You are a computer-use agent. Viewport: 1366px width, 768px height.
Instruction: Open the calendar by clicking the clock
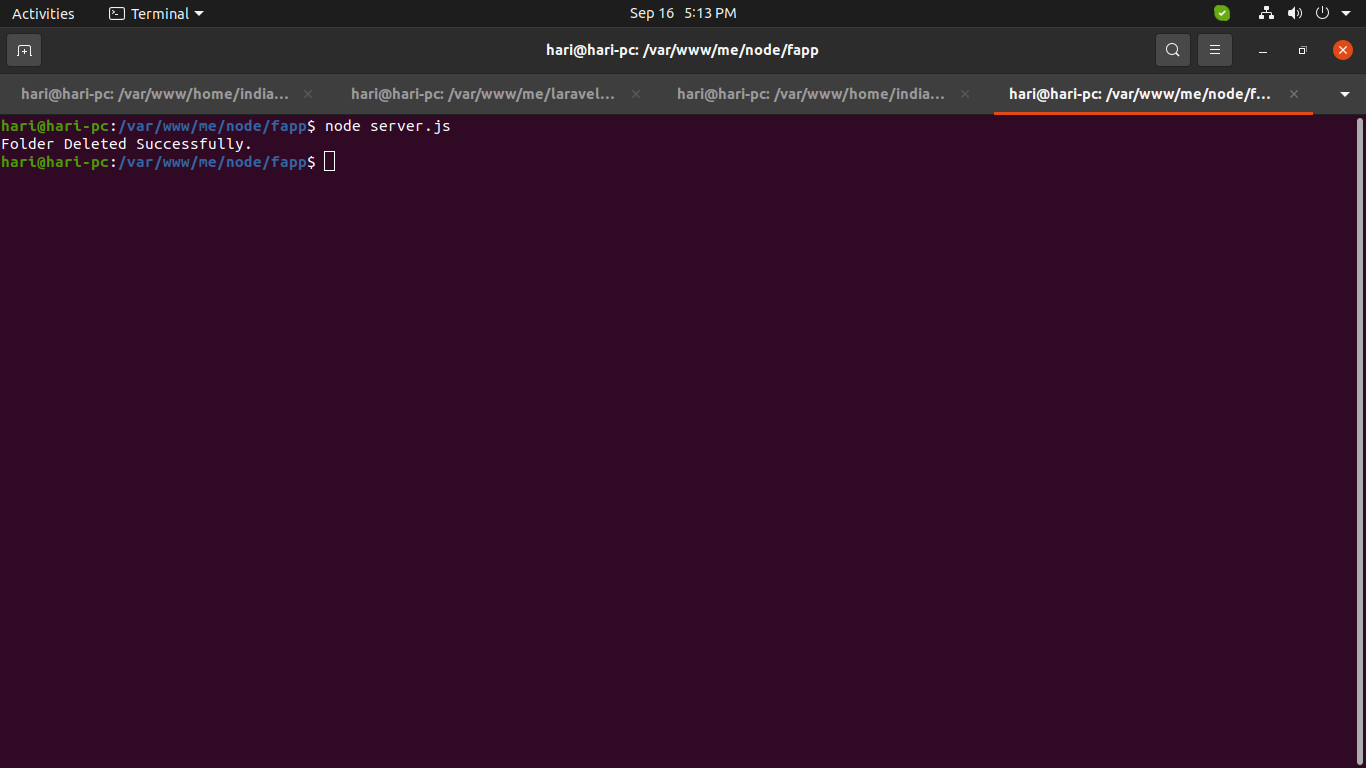[683, 13]
